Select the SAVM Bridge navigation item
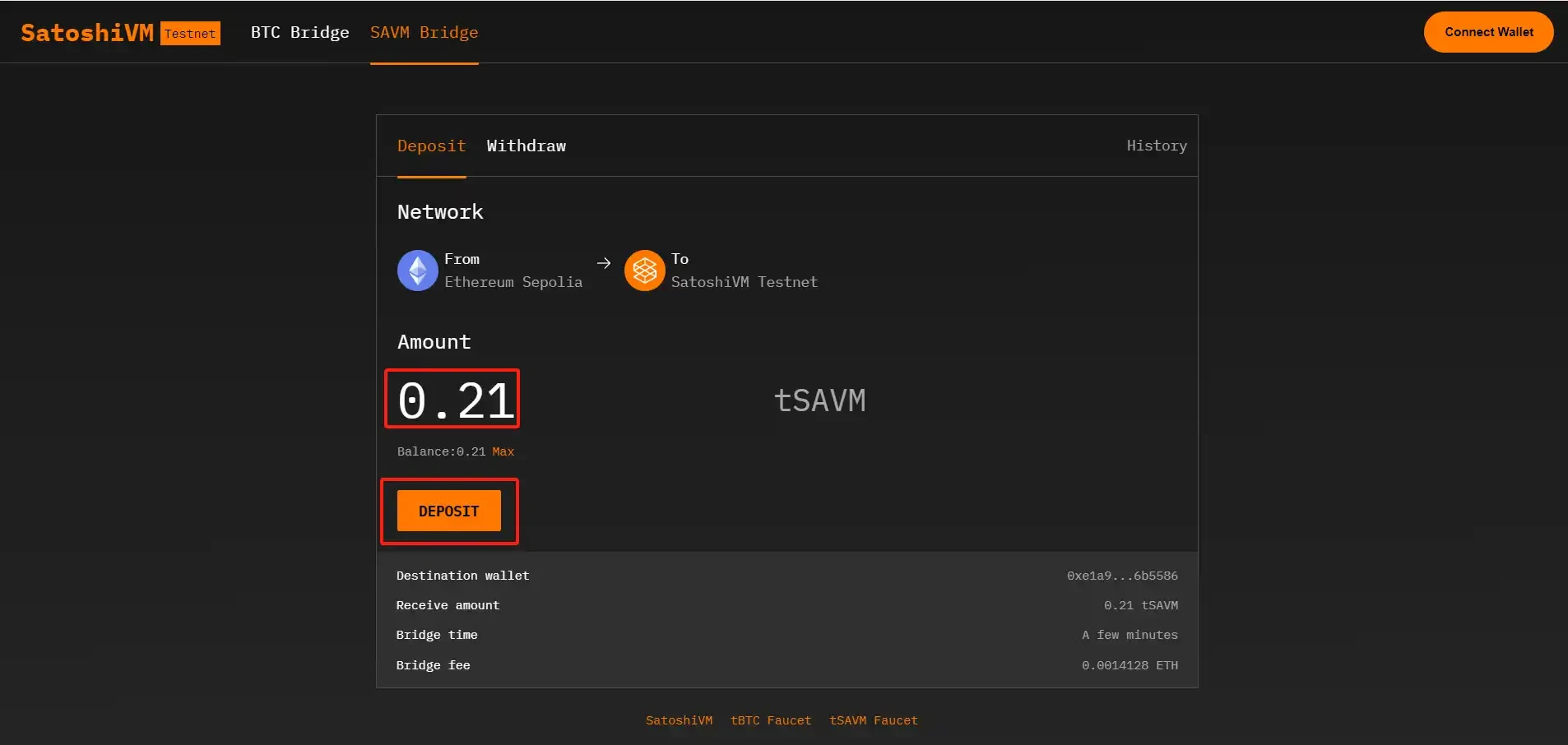The width and height of the screenshot is (1568, 745). (x=424, y=33)
